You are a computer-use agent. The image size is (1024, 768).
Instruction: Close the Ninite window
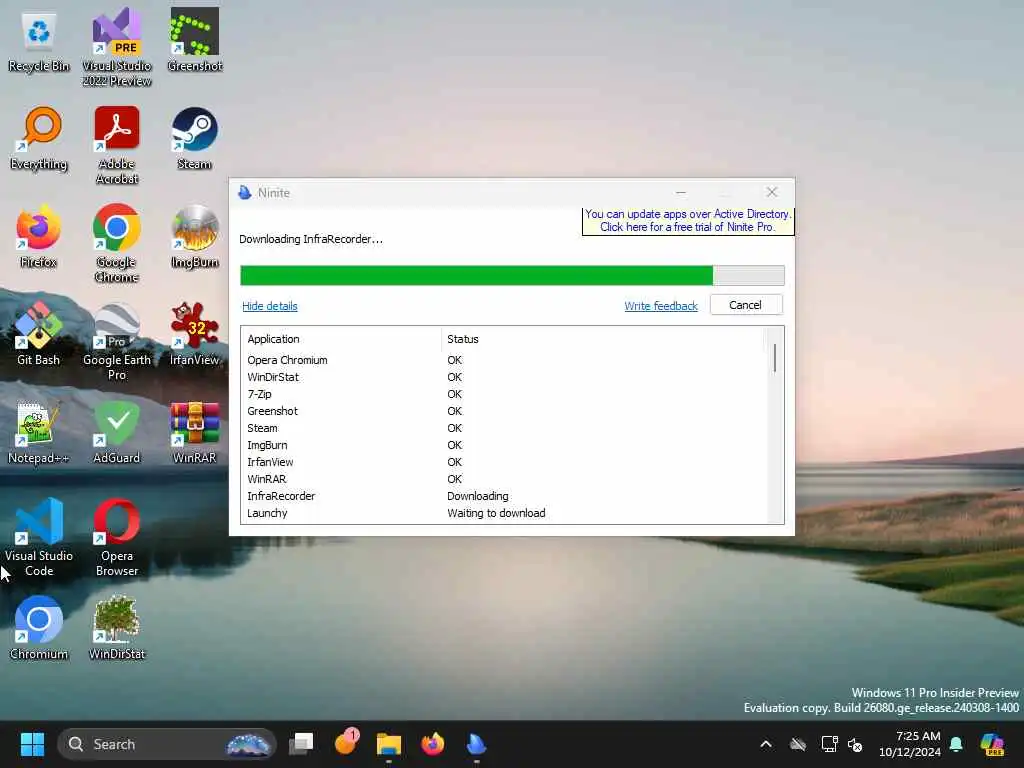pyautogui.click(x=772, y=192)
